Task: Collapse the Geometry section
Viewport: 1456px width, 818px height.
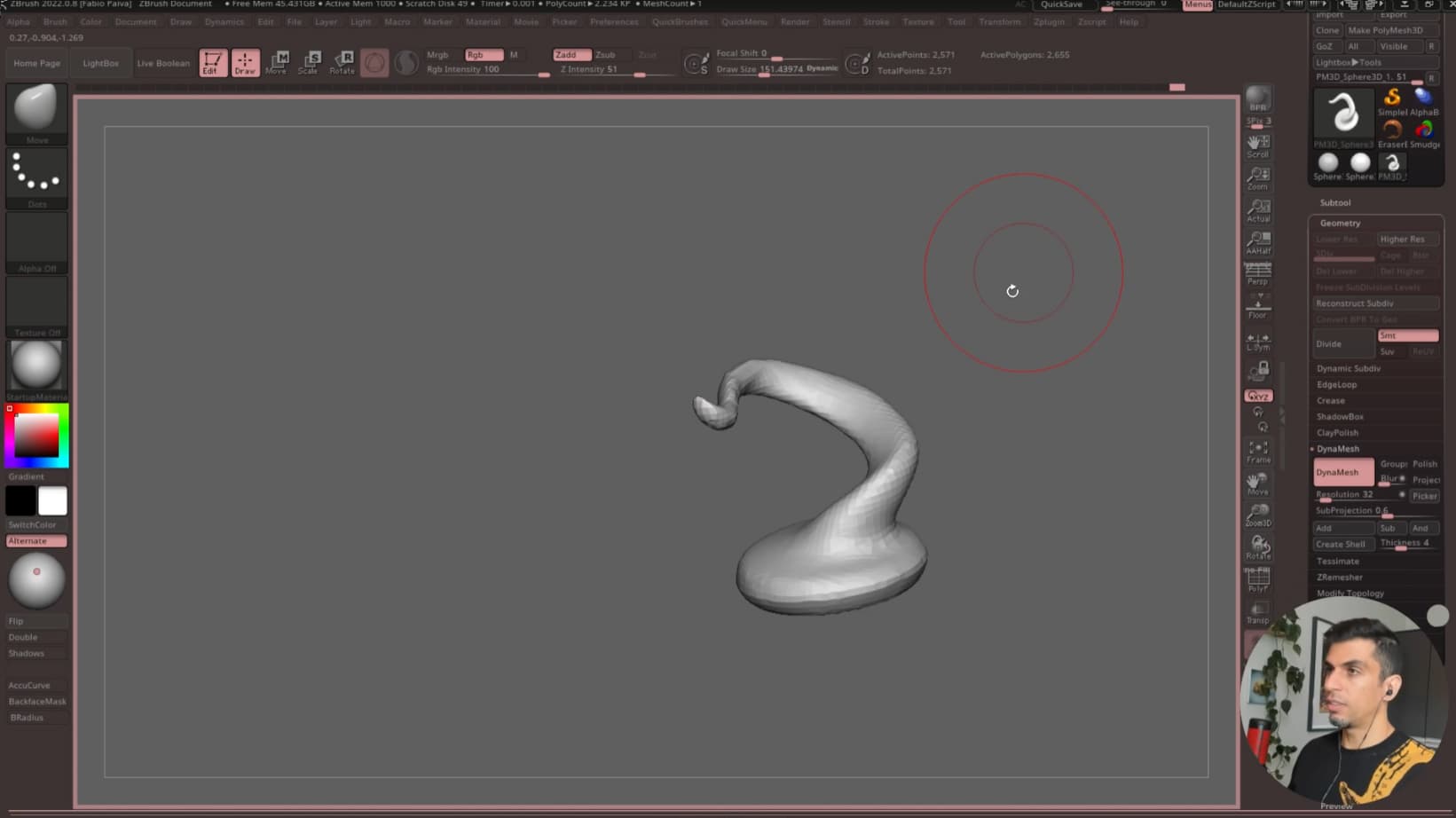Action: click(1340, 224)
